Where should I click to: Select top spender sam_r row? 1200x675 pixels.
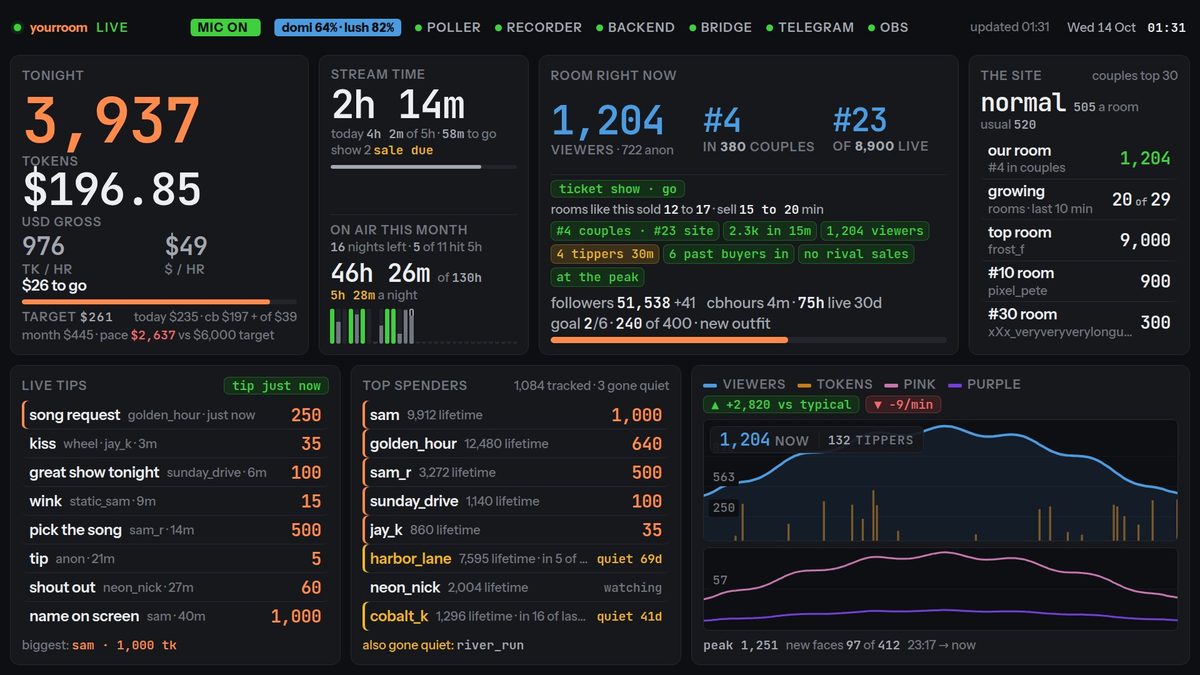515,472
